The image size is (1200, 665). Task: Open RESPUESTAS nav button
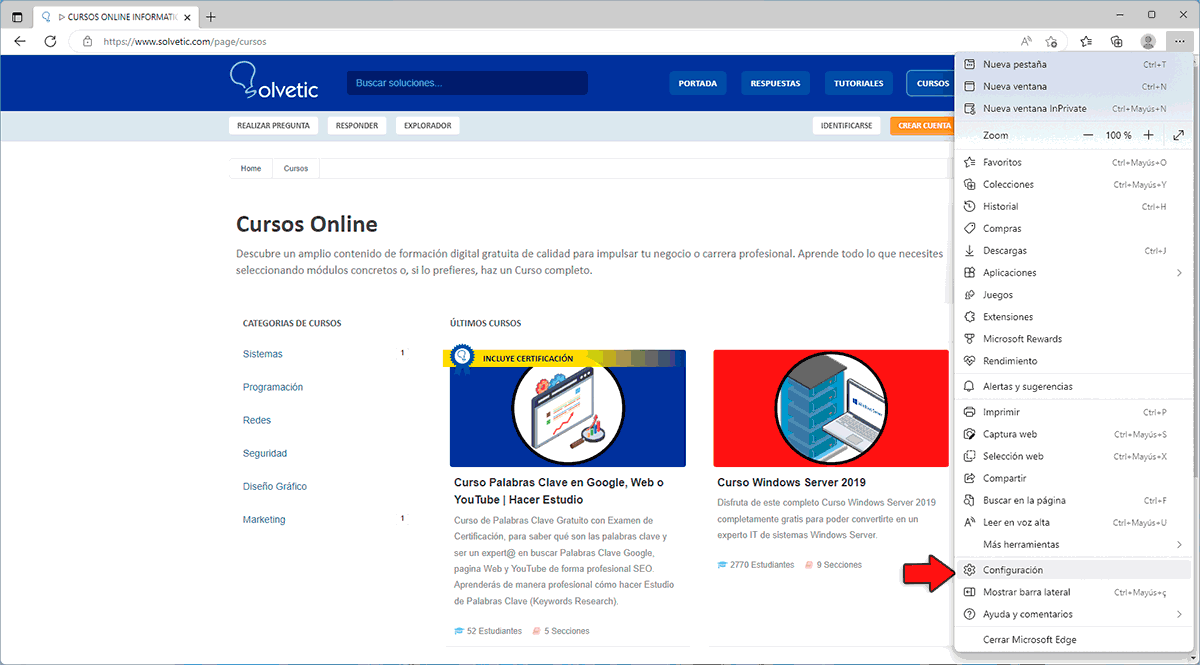pos(775,83)
